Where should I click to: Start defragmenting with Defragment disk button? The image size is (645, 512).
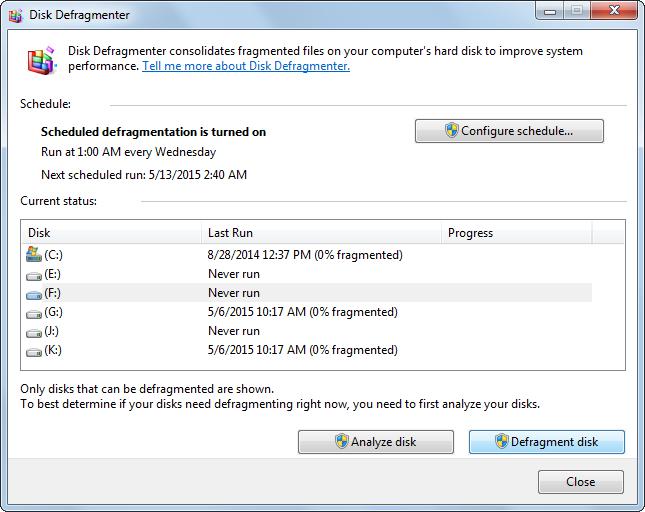click(x=546, y=442)
